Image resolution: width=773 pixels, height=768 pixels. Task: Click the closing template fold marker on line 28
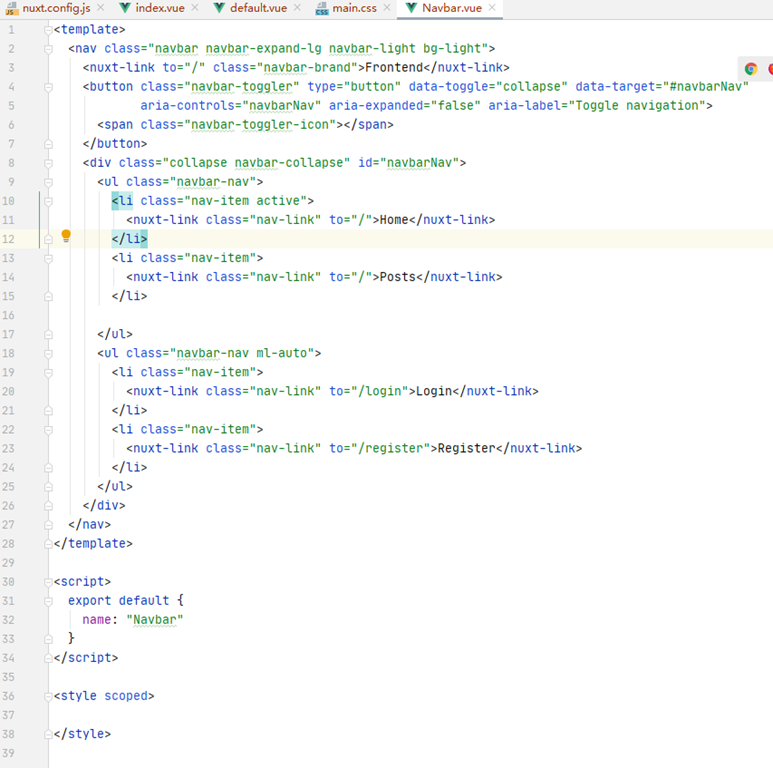pyautogui.click(x=48, y=544)
